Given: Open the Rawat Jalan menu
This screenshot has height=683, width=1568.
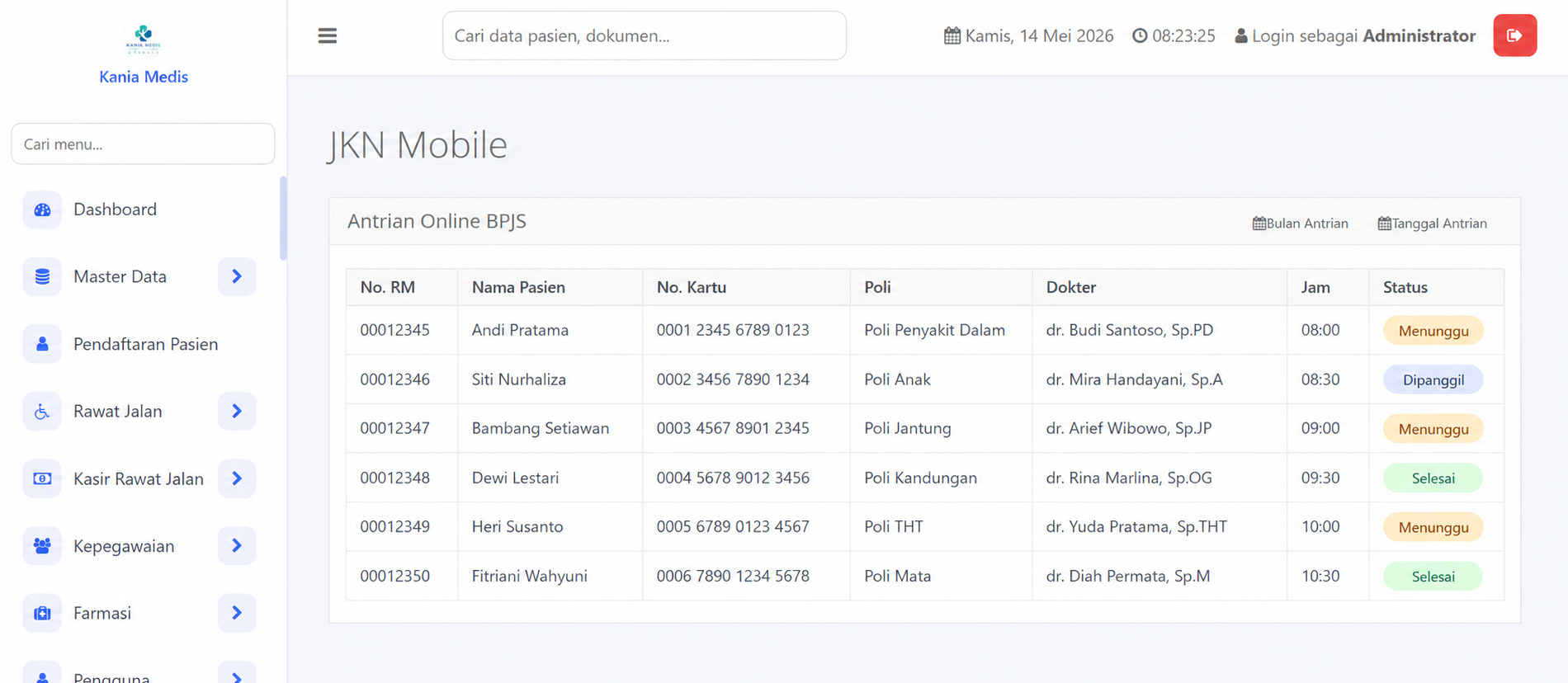Looking at the screenshot, I should pos(117,411).
